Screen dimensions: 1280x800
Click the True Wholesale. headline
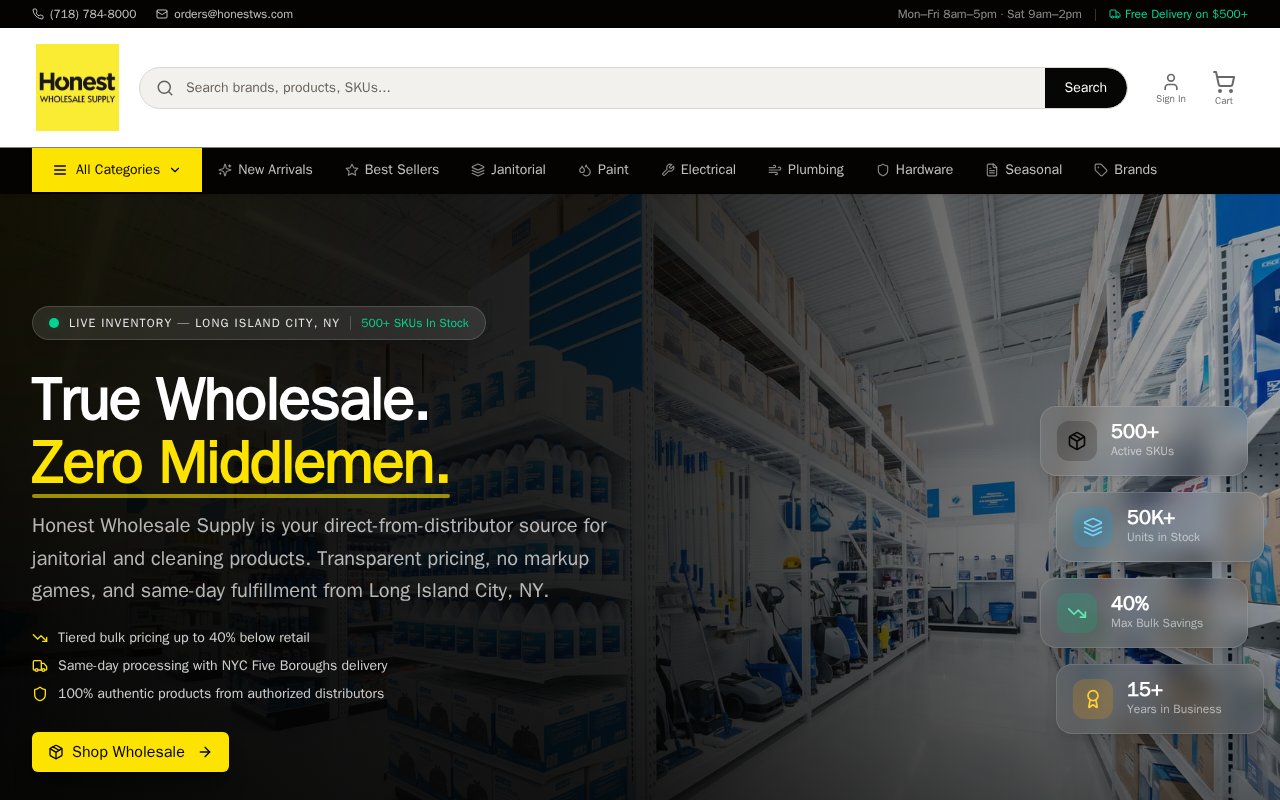coord(231,399)
